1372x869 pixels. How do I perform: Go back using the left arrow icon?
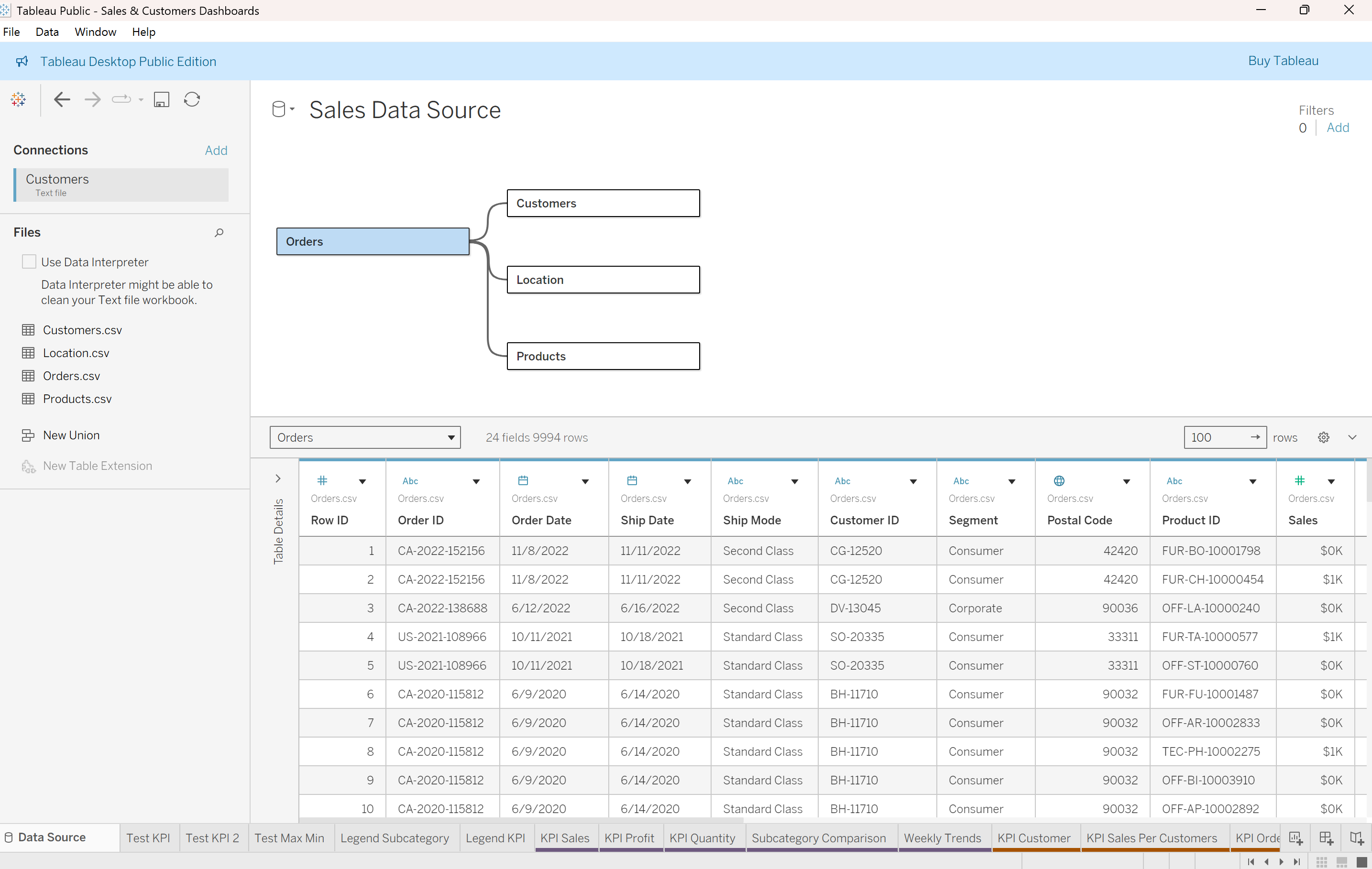(62, 99)
